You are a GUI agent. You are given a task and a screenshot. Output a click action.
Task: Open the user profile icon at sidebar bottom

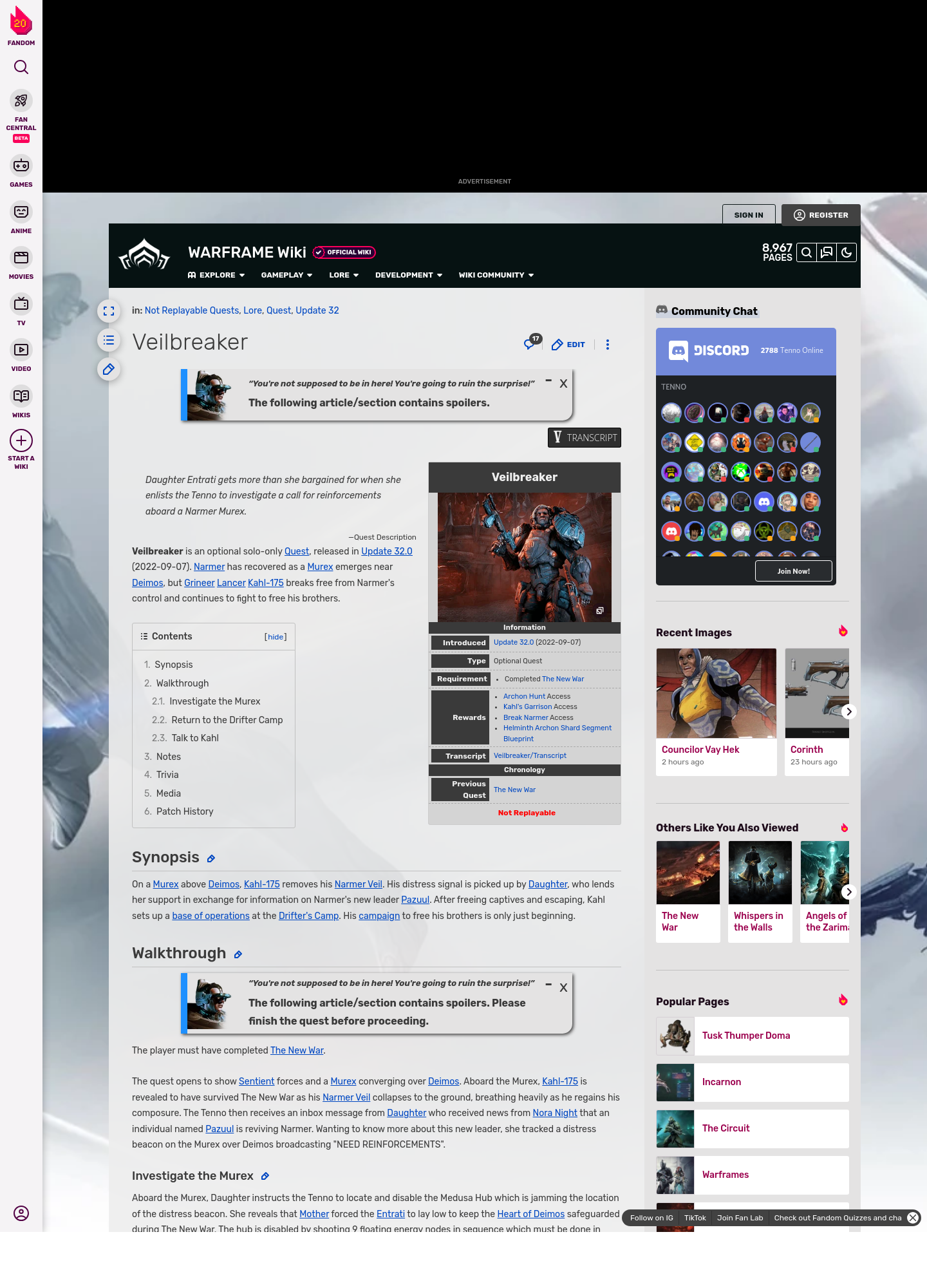click(x=21, y=1213)
